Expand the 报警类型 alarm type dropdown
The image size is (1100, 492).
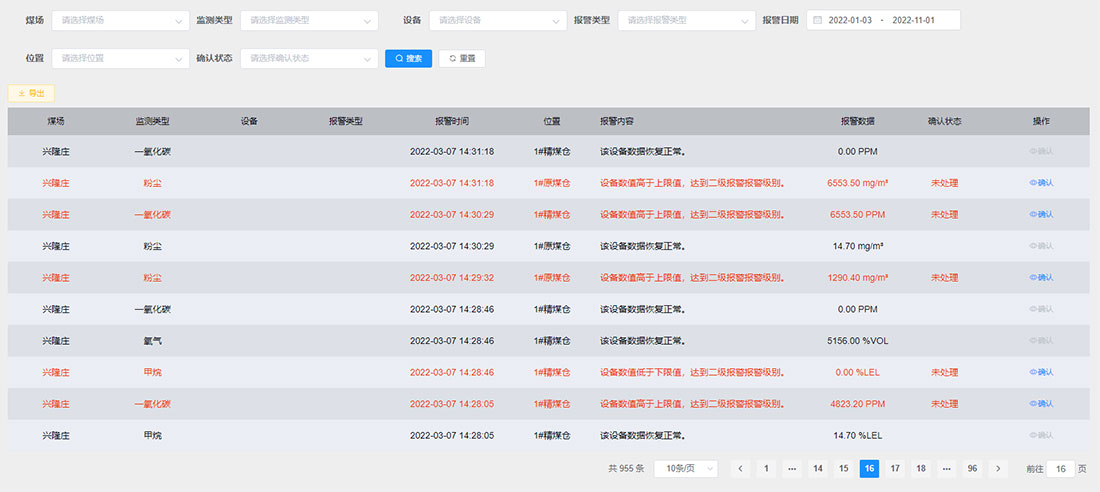click(x=686, y=20)
